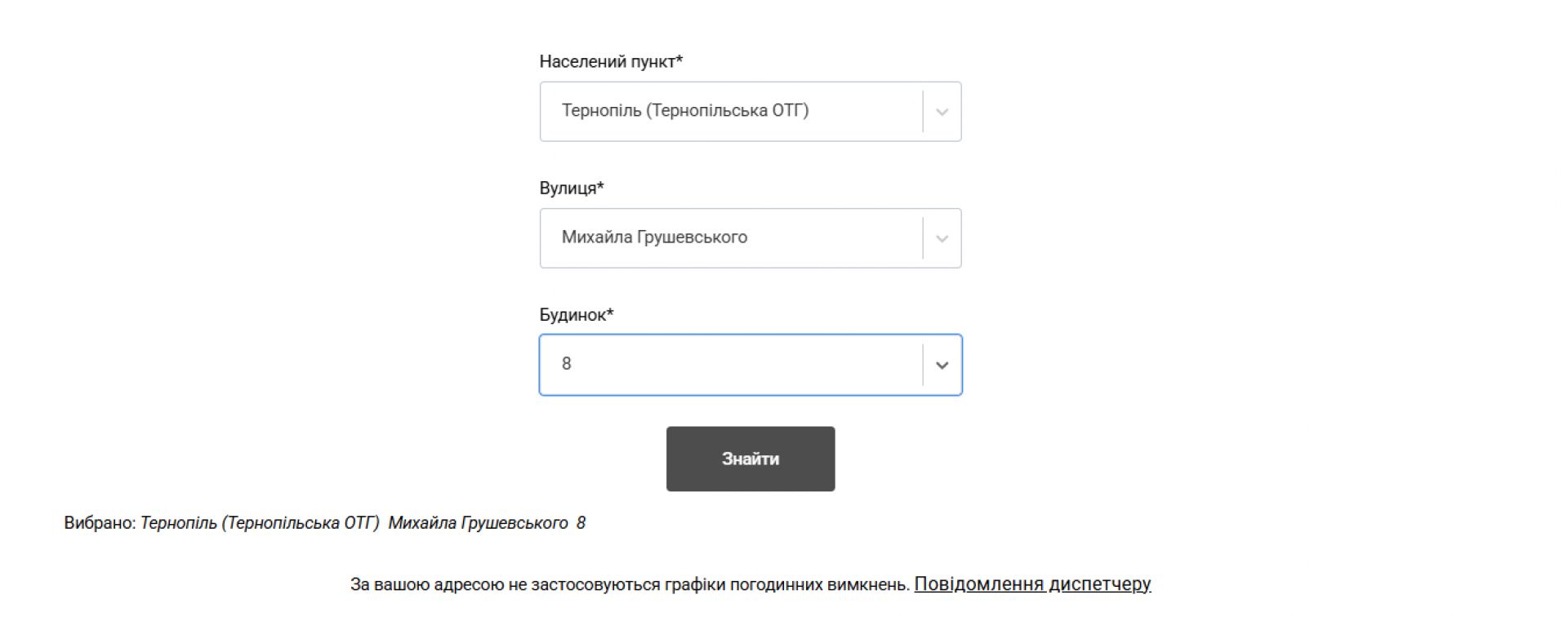Click italic house number 8 in summary
1568x617 pixels.
(x=581, y=523)
